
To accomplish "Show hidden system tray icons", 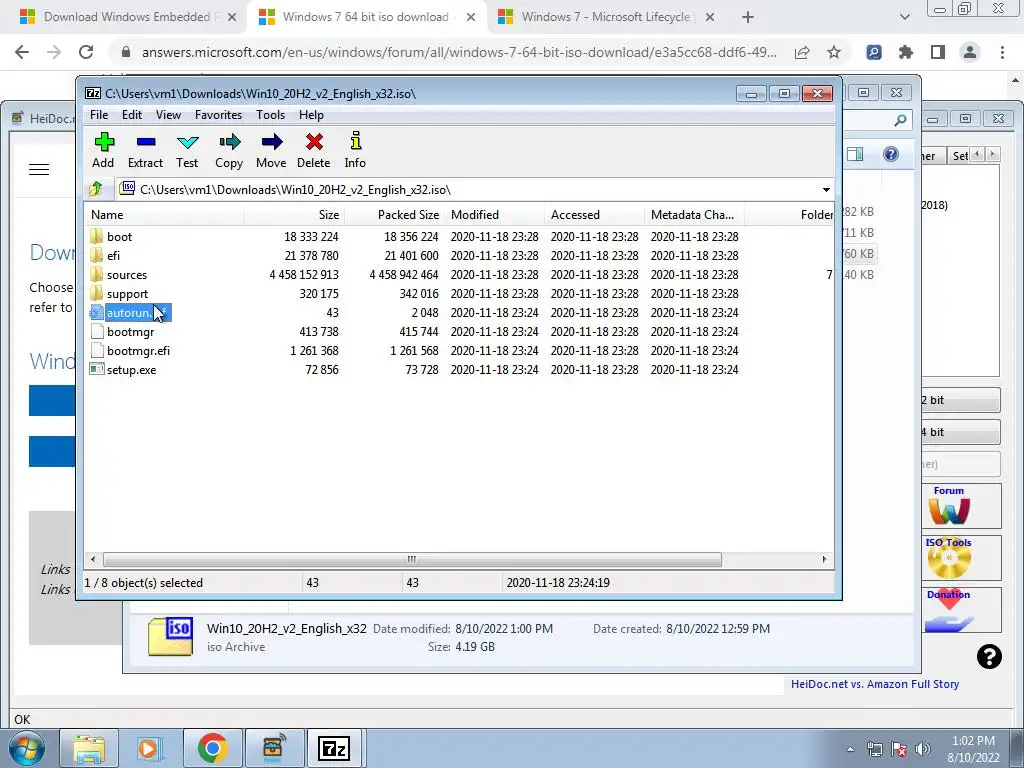I will [x=850, y=749].
